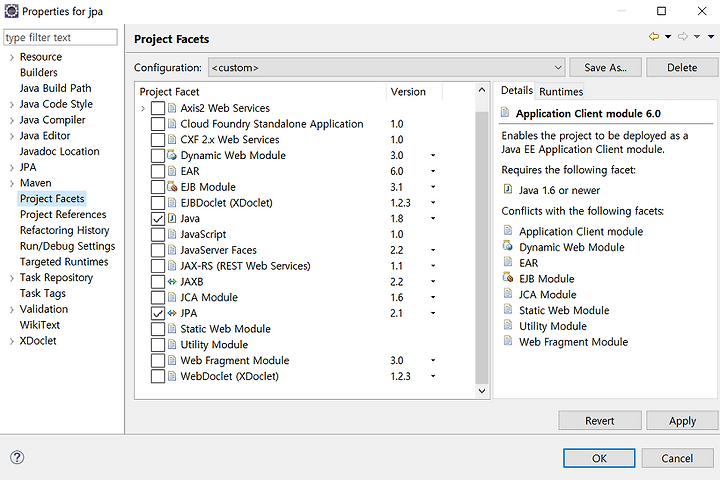
Task: Click the WebDoclet (XDoclet) icon
Action: click(x=172, y=376)
